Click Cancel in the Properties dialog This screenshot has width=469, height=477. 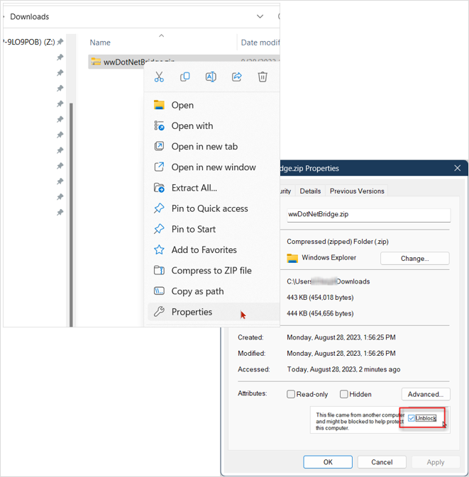coord(382,462)
